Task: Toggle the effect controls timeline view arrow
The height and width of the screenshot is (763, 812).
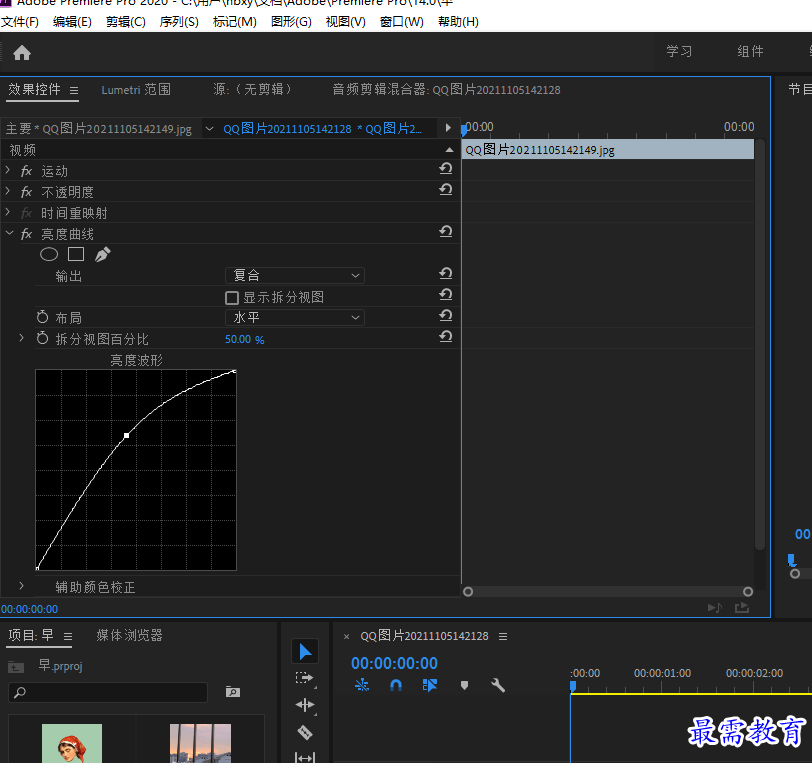Action: (448, 128)
